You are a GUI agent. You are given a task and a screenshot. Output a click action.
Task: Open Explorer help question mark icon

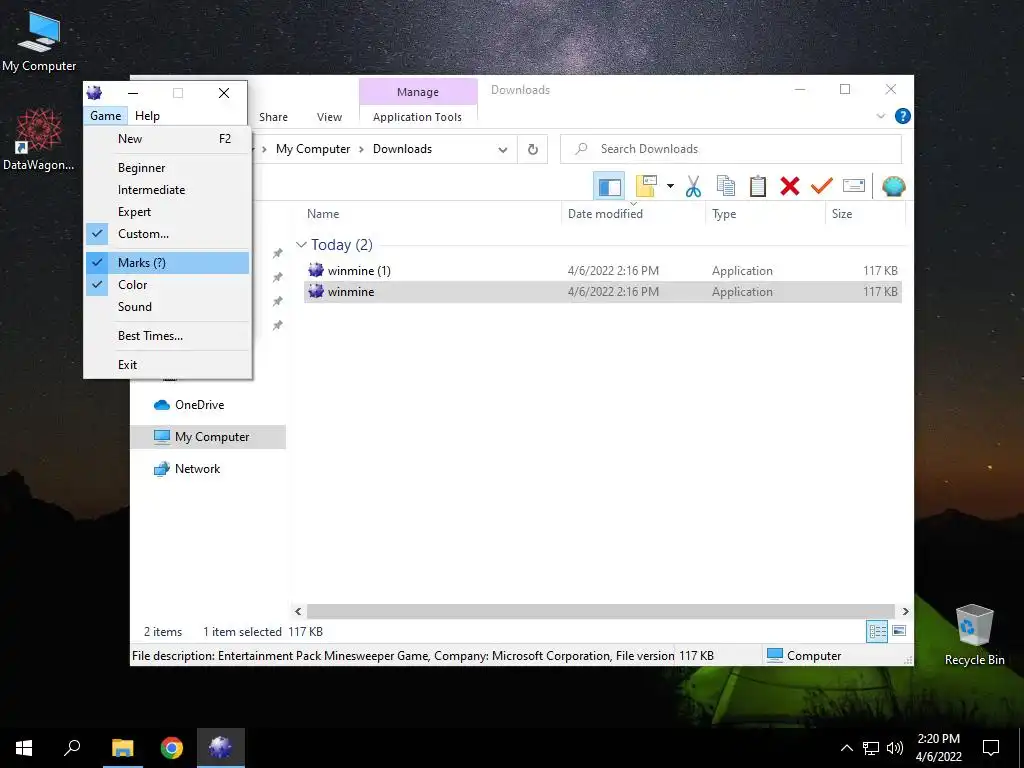[x=903, y=116]
